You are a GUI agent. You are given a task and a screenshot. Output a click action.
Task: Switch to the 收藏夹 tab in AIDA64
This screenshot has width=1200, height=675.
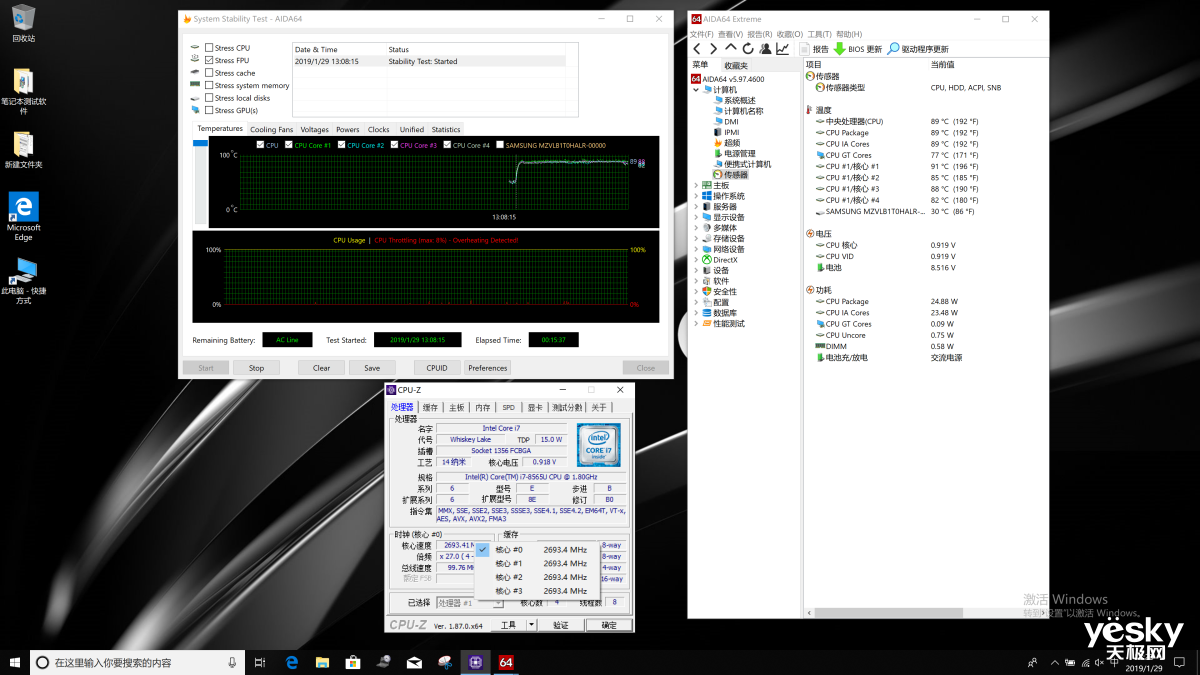(x=736, y=65)
